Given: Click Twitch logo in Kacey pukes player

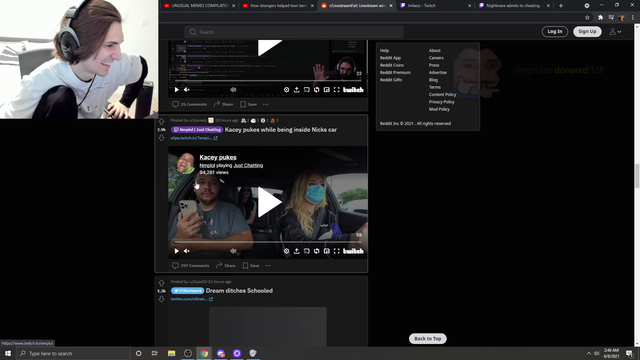Looking at the screenshot, I should point(353,251).
